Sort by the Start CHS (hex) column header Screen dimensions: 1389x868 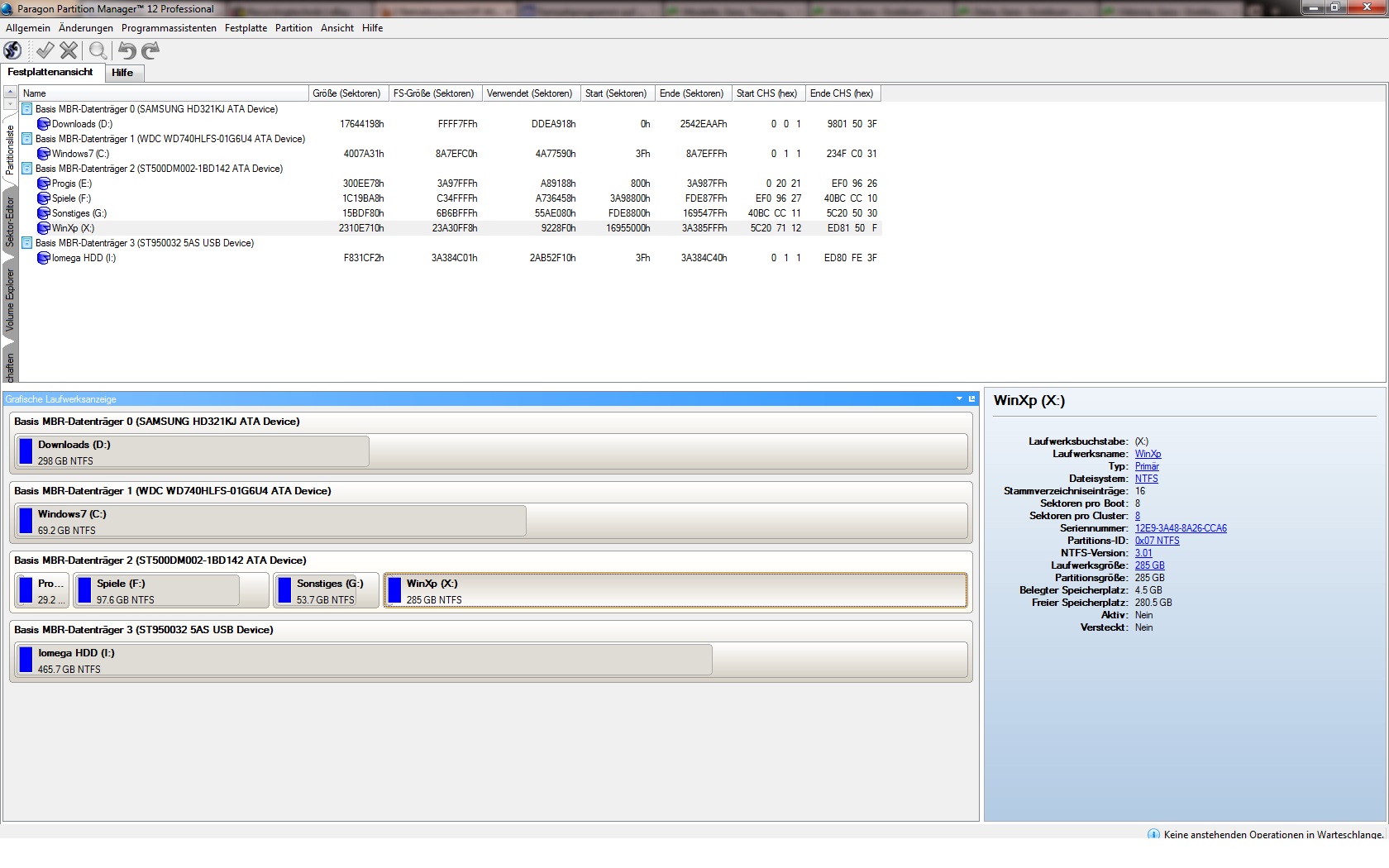[769, 93]
